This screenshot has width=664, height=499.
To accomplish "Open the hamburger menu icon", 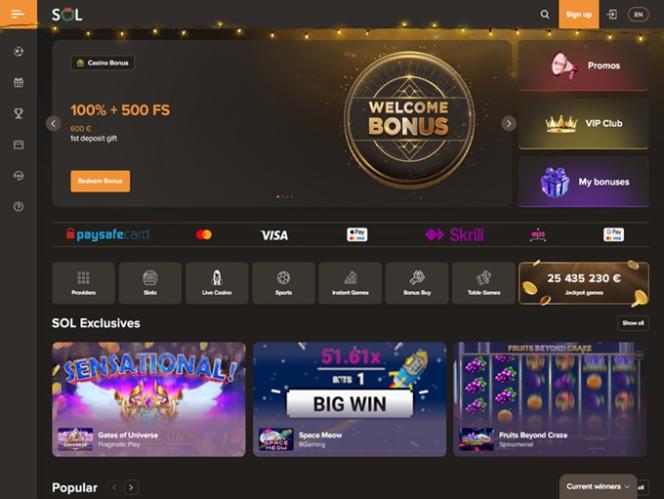I will click(x=18, y=14).
